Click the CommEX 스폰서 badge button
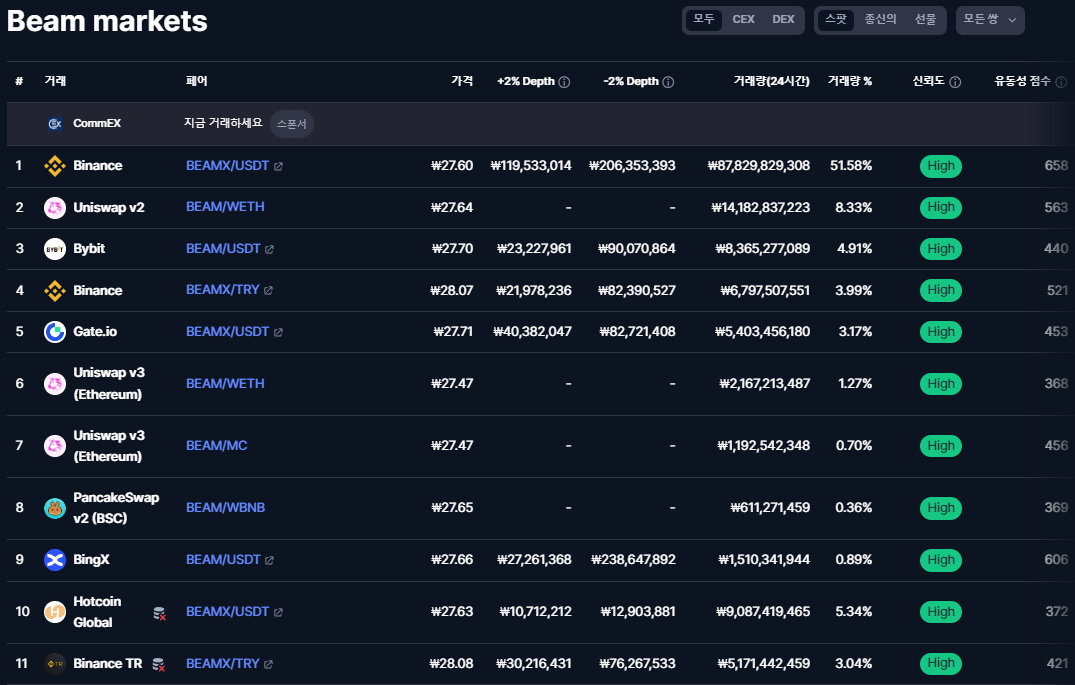 [291, 124]
